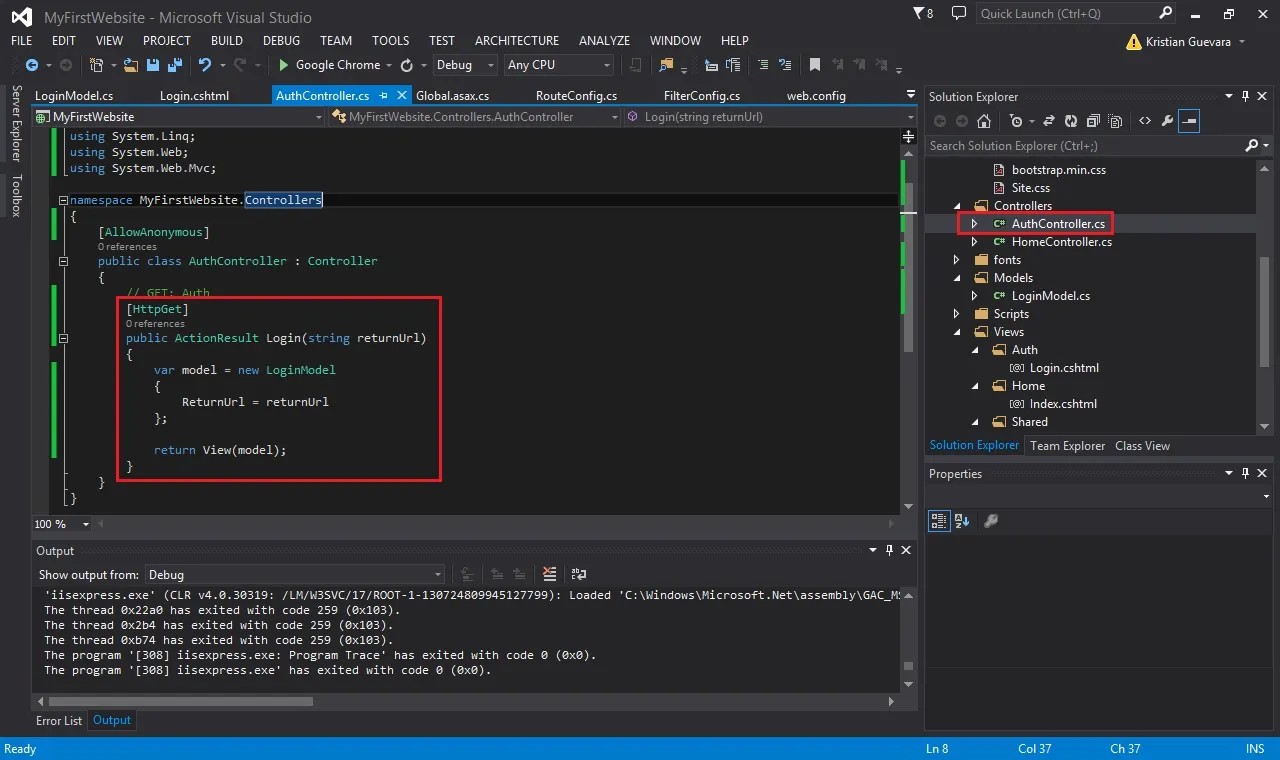This screenshot has width=1280, height=760.
Task: Open the Debug configuration dropdown
Action: pyautogui.click(x=465, y=65)
